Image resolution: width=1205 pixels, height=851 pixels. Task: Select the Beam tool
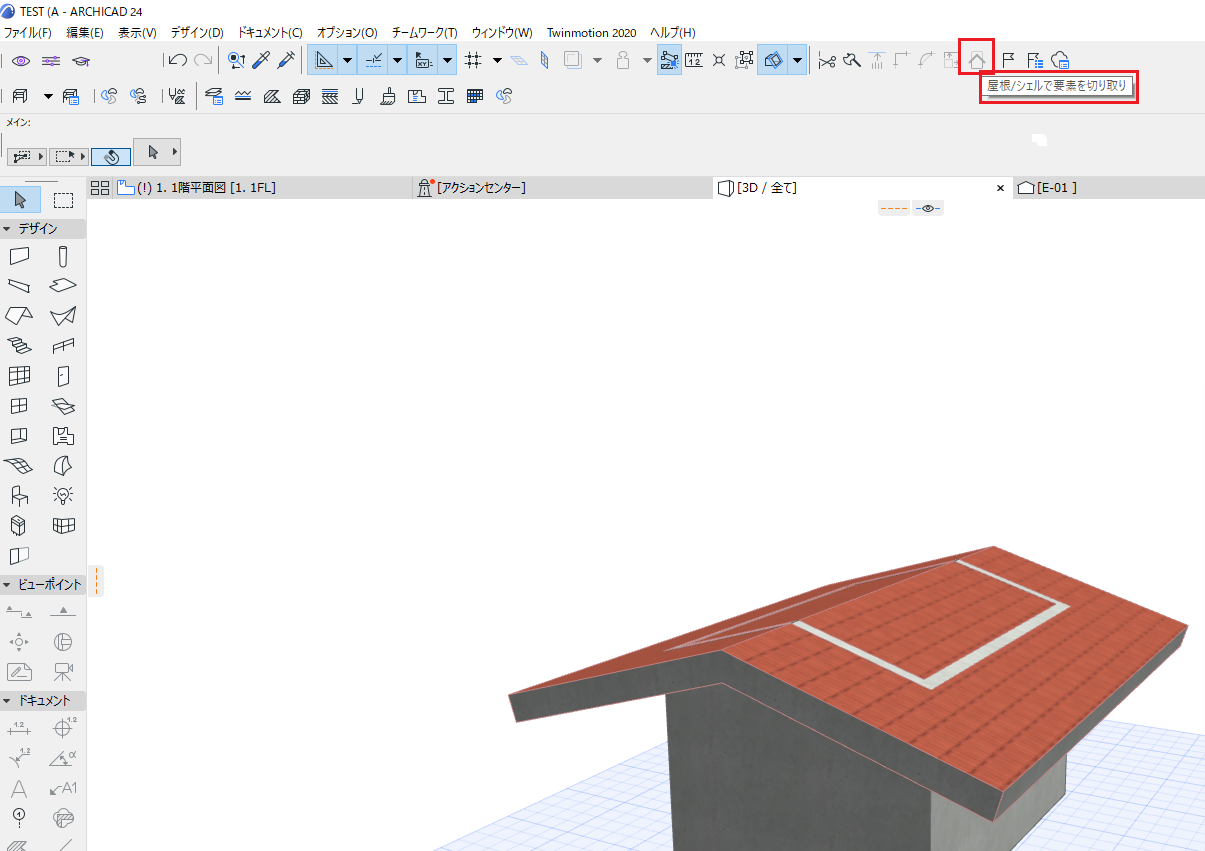(x=20, y=286)
